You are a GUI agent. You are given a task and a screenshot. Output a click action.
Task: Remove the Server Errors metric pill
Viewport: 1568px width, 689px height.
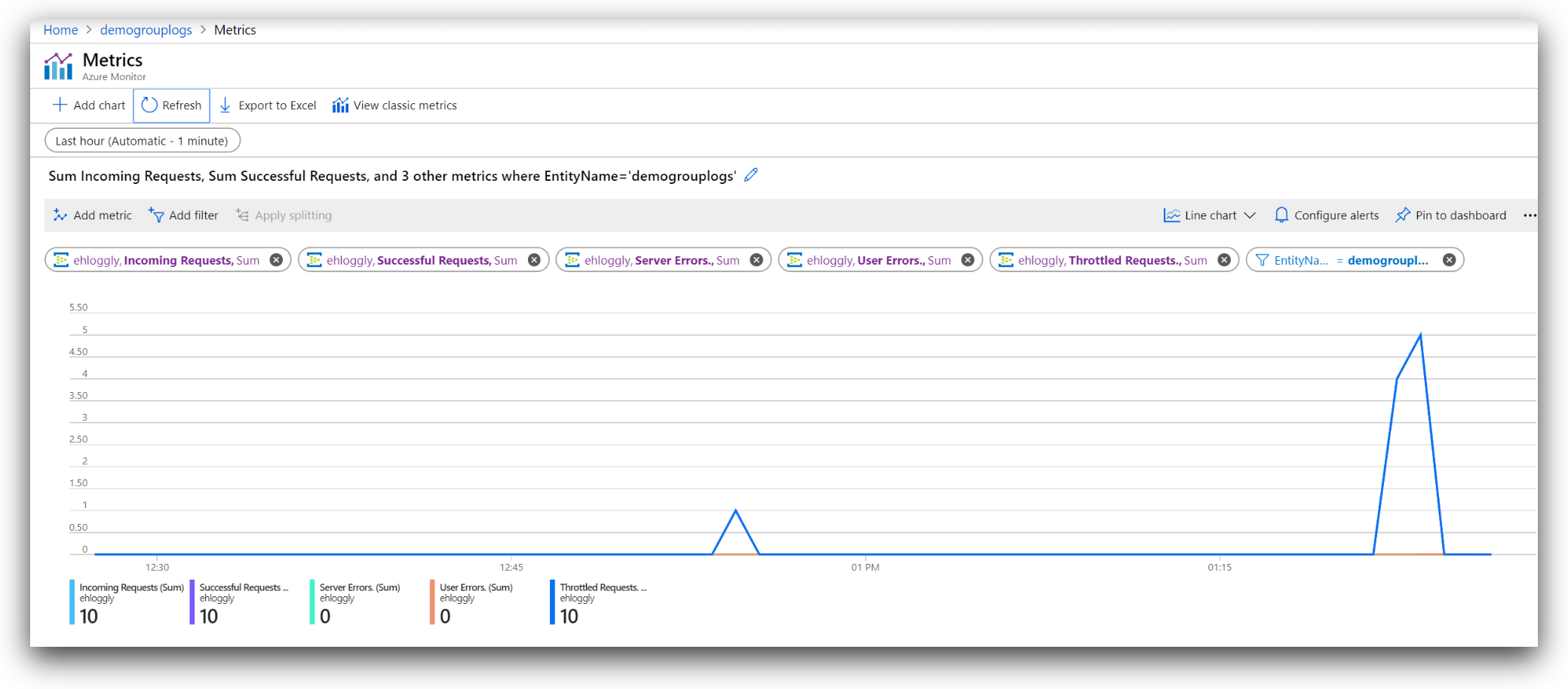[x=756, y=260]
